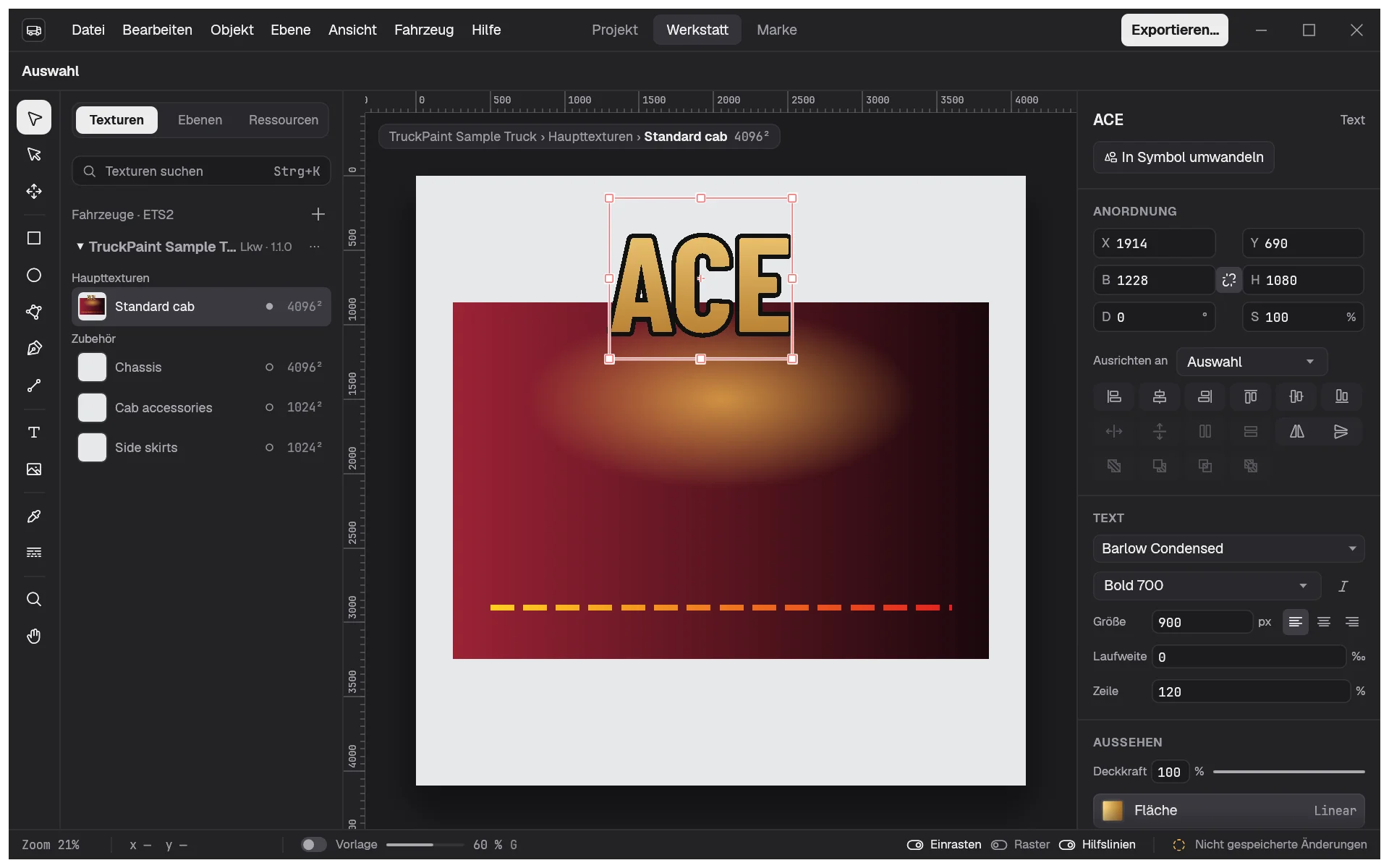Select the Direct Selection tool
Screen dimensions: 1389x868
(34, 154)
